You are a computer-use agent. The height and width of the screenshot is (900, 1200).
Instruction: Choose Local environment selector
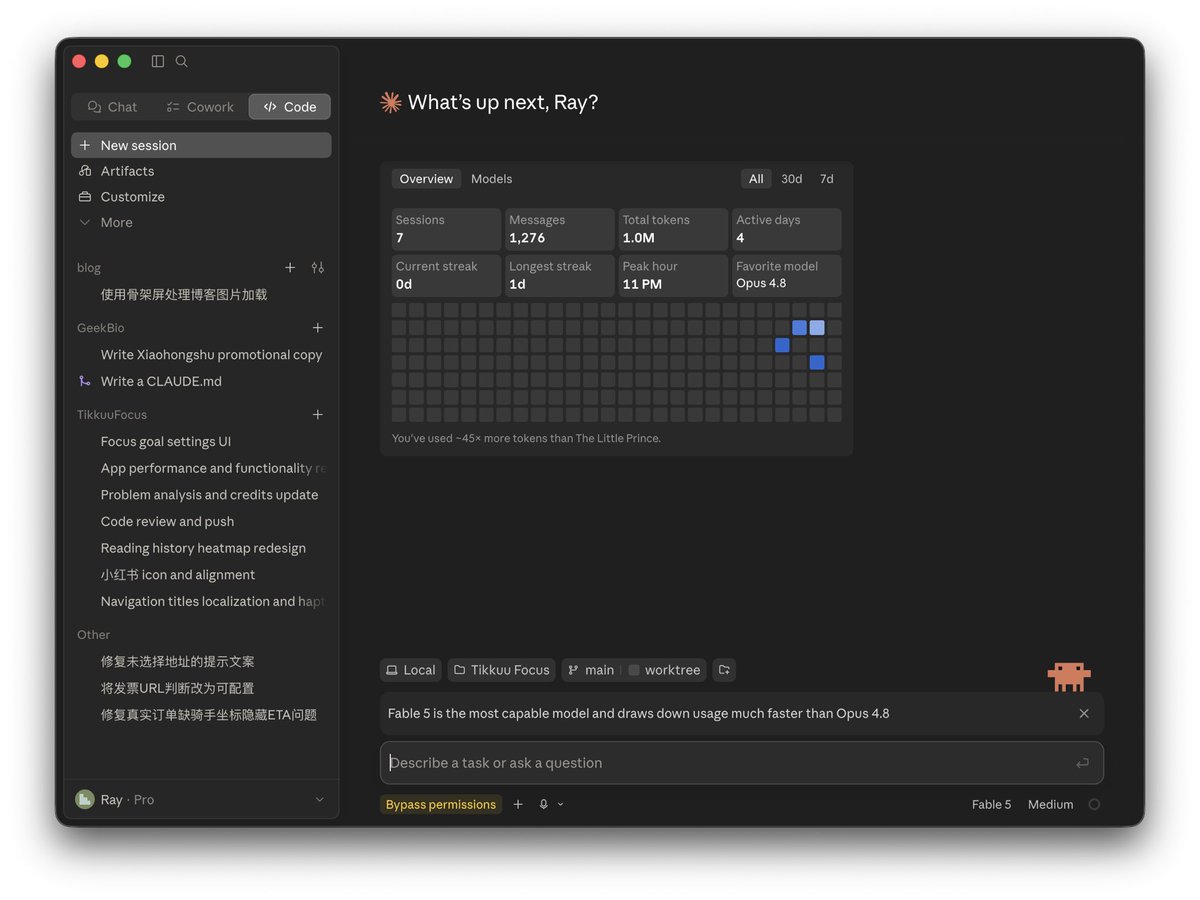(x=411, y=670)
